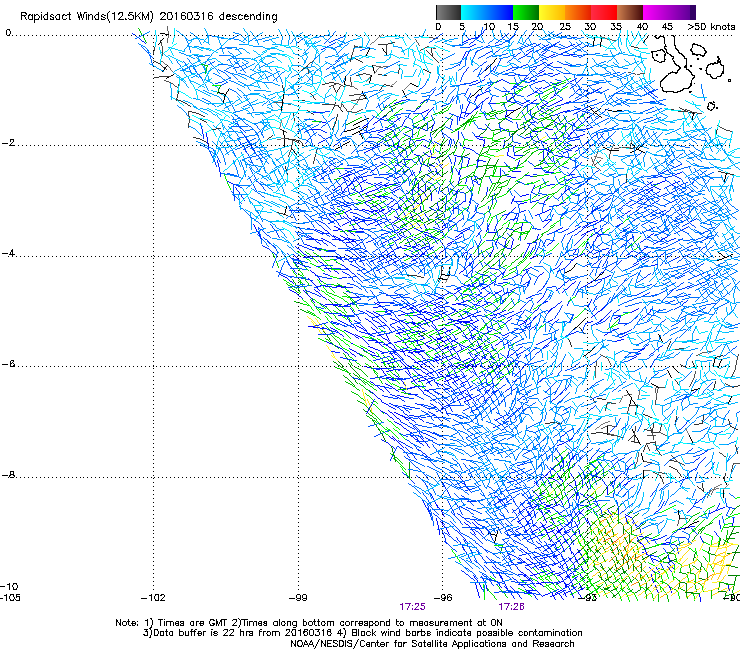This screenshot has height=650, width=740.
Task: Click the legend label '40'
Action: [x=642, y=27]
